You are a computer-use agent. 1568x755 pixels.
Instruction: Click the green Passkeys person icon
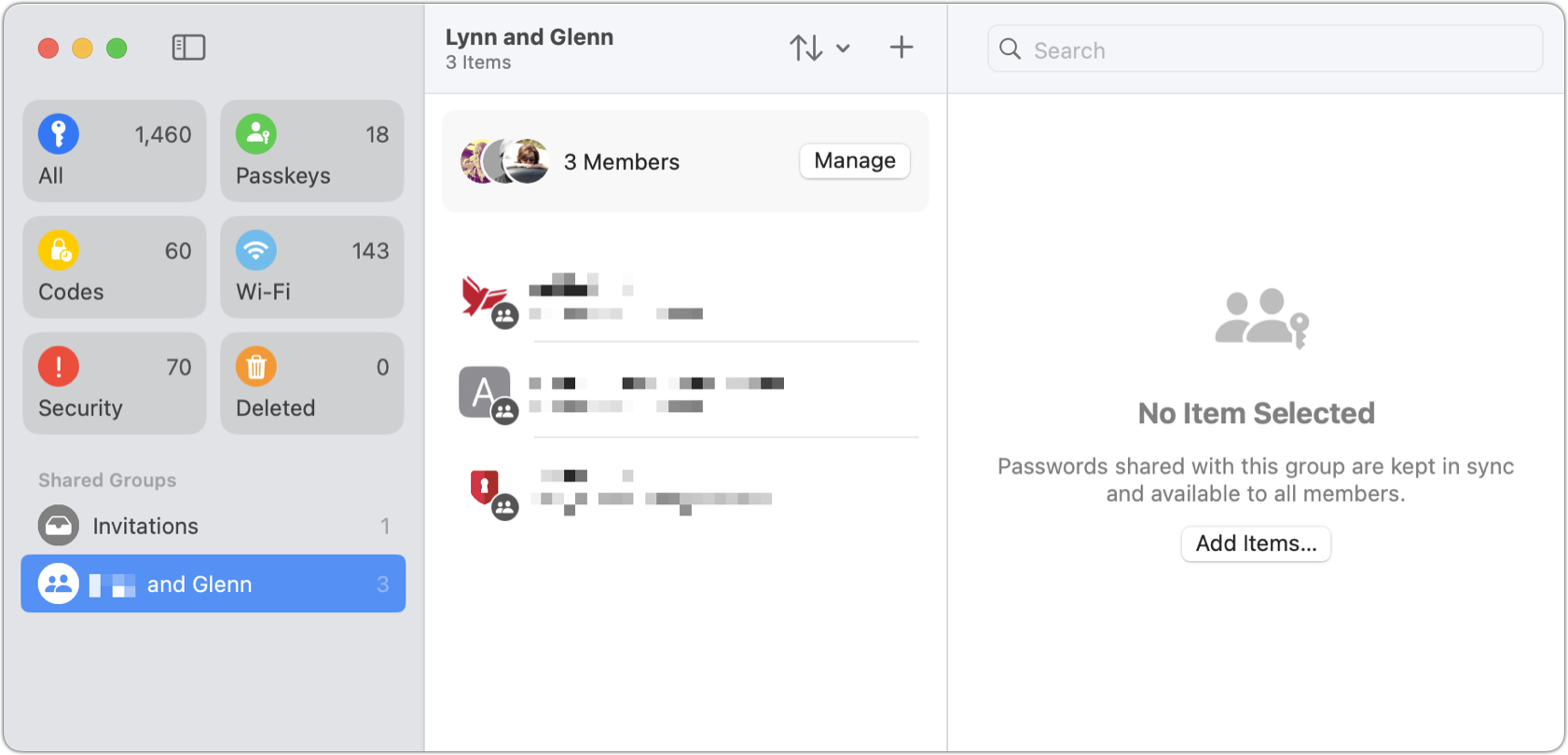[x=255, y=134]
